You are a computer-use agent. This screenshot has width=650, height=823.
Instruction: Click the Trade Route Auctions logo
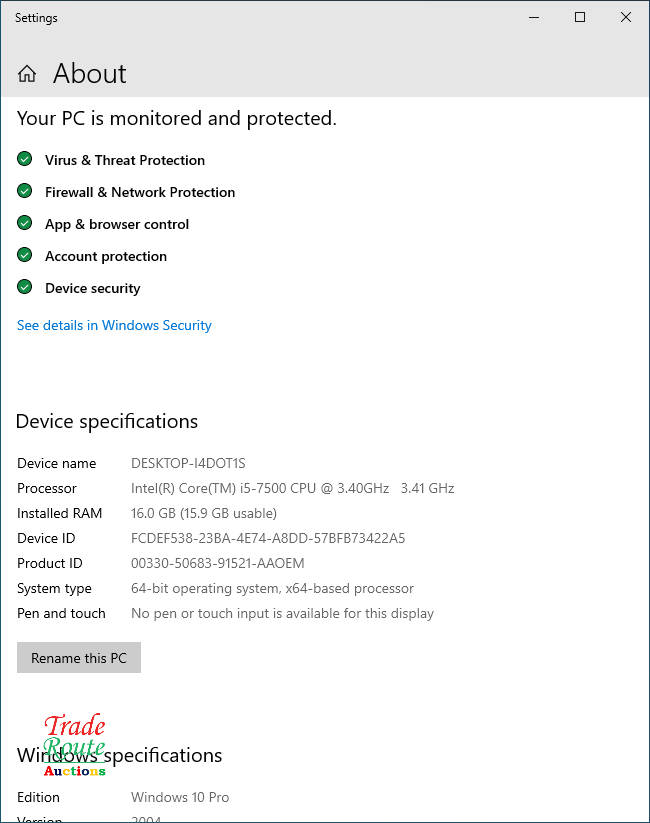pos(74,746)
